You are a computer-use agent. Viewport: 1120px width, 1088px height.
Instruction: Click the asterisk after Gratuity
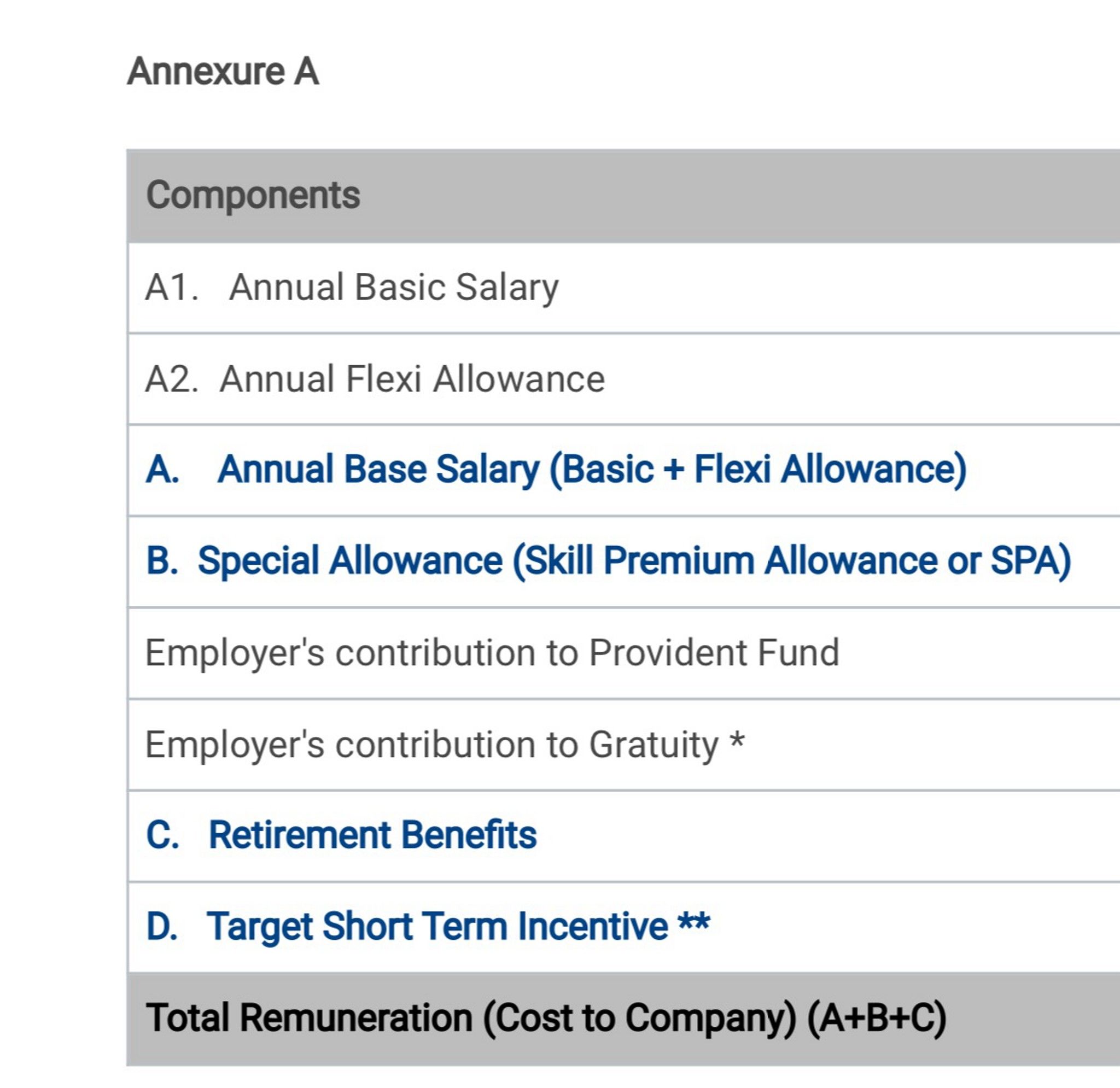[737, 741]
